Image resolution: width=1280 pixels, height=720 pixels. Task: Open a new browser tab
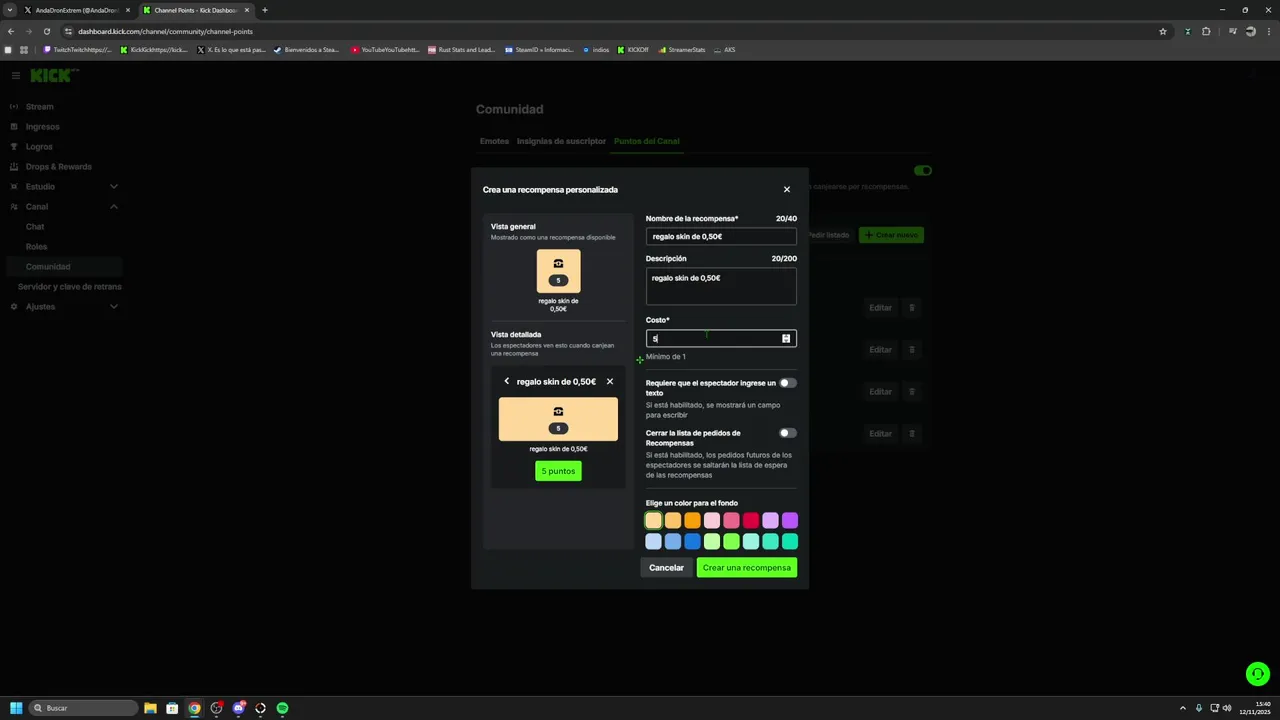(x=265, y=10)
